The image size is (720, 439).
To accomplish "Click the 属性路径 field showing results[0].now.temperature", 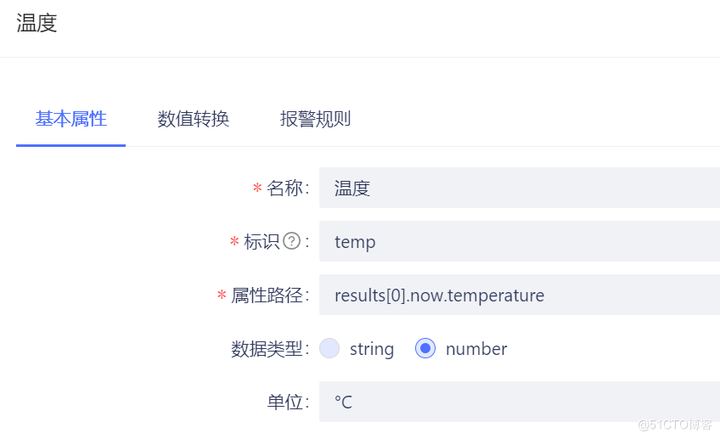I will click(x=520, y=295).
